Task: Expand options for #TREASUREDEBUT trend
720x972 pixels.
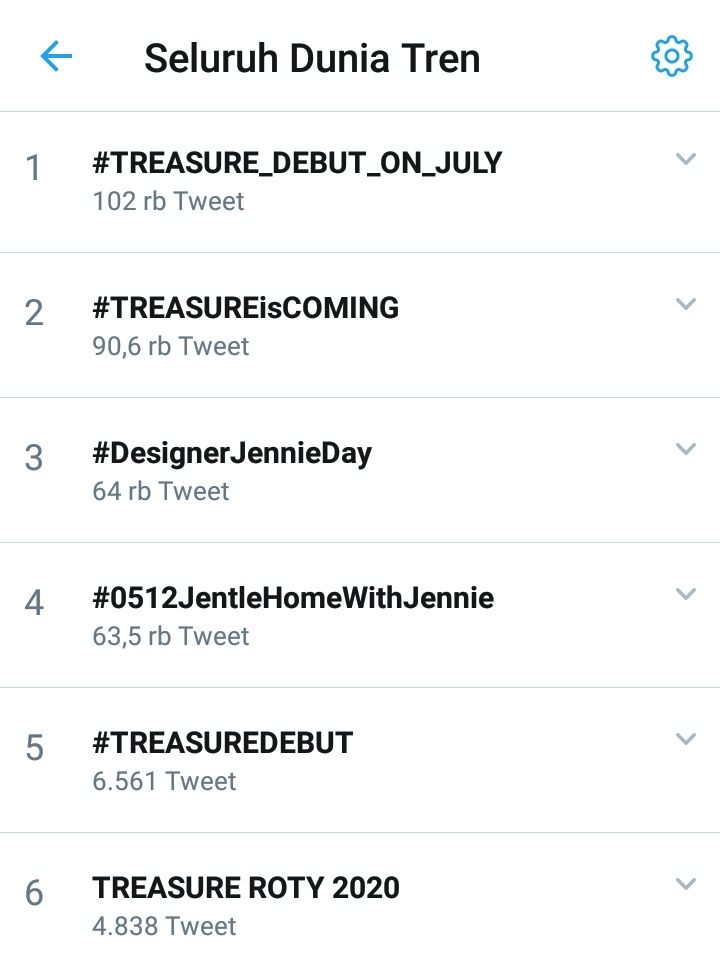Action: pos(686,738)
